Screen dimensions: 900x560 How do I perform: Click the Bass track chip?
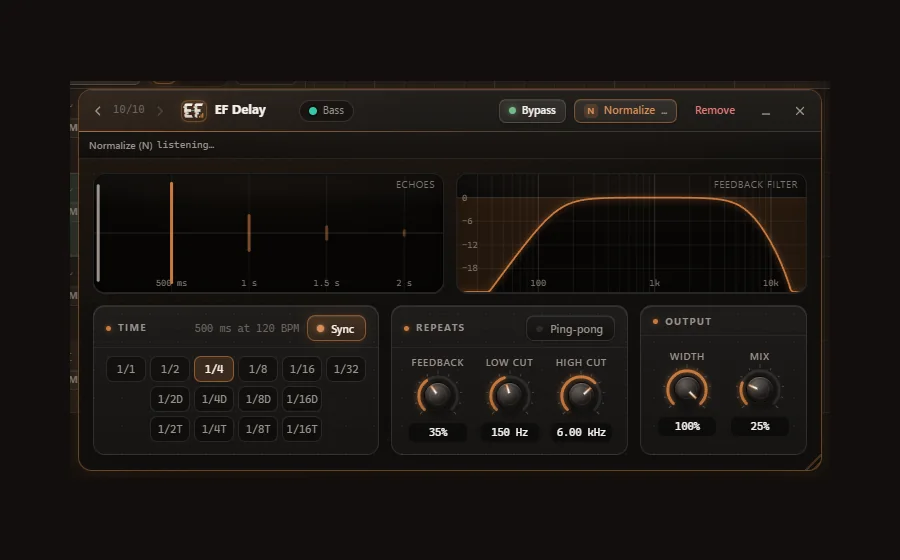pyautogui.click(x=326, y=111)
